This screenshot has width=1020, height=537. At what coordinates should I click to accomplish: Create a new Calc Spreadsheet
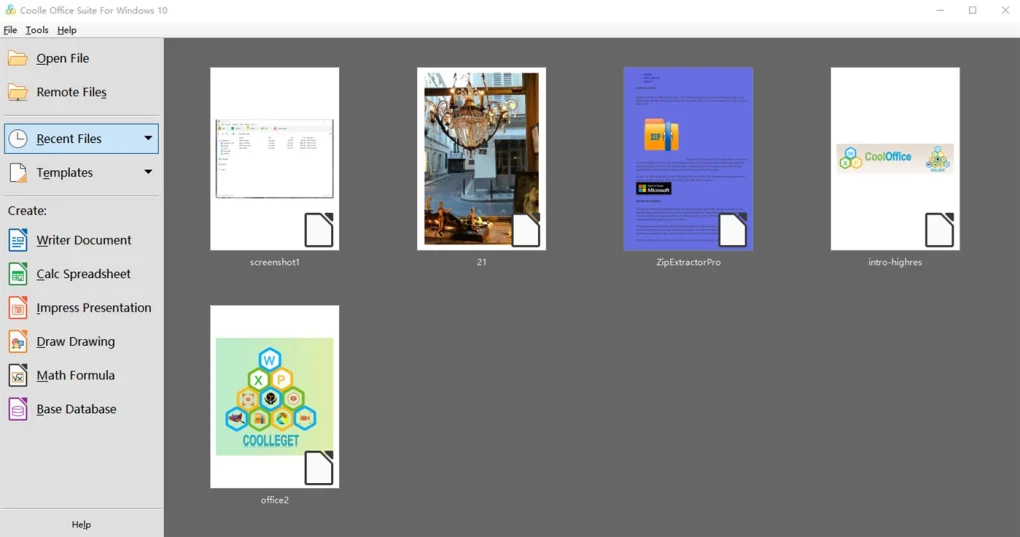(81, 274)
